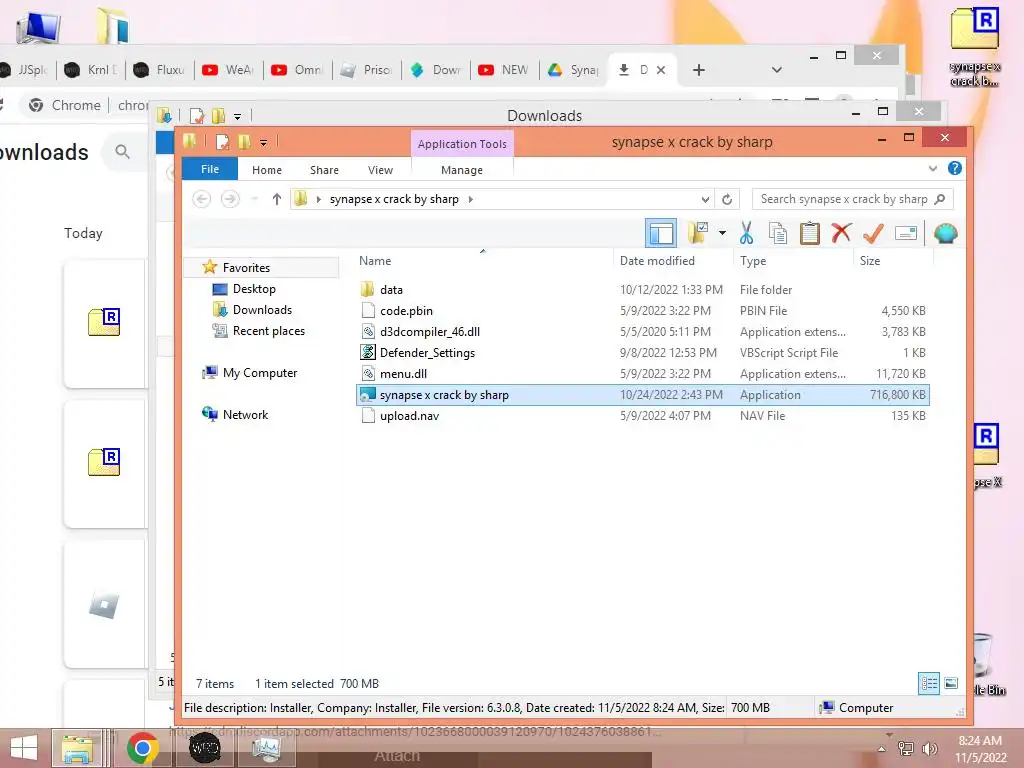Click the Copy toolbar icon
This screenshot has height=768, width=1024.
point(777,233)
